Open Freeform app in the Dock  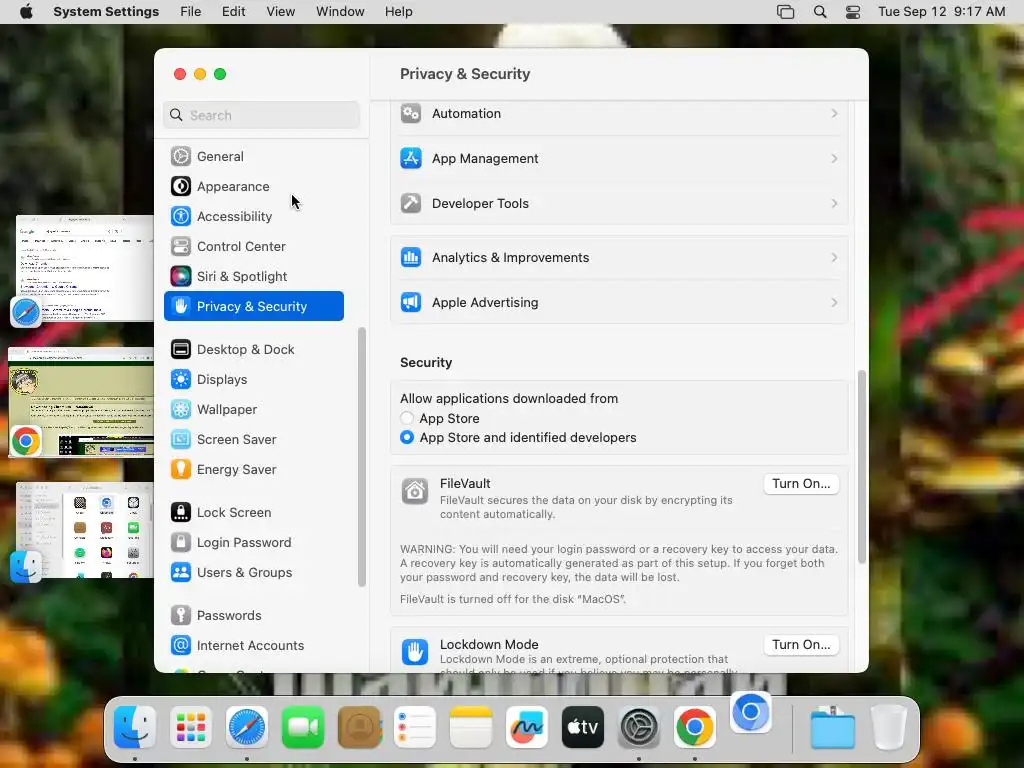(527, 727)
